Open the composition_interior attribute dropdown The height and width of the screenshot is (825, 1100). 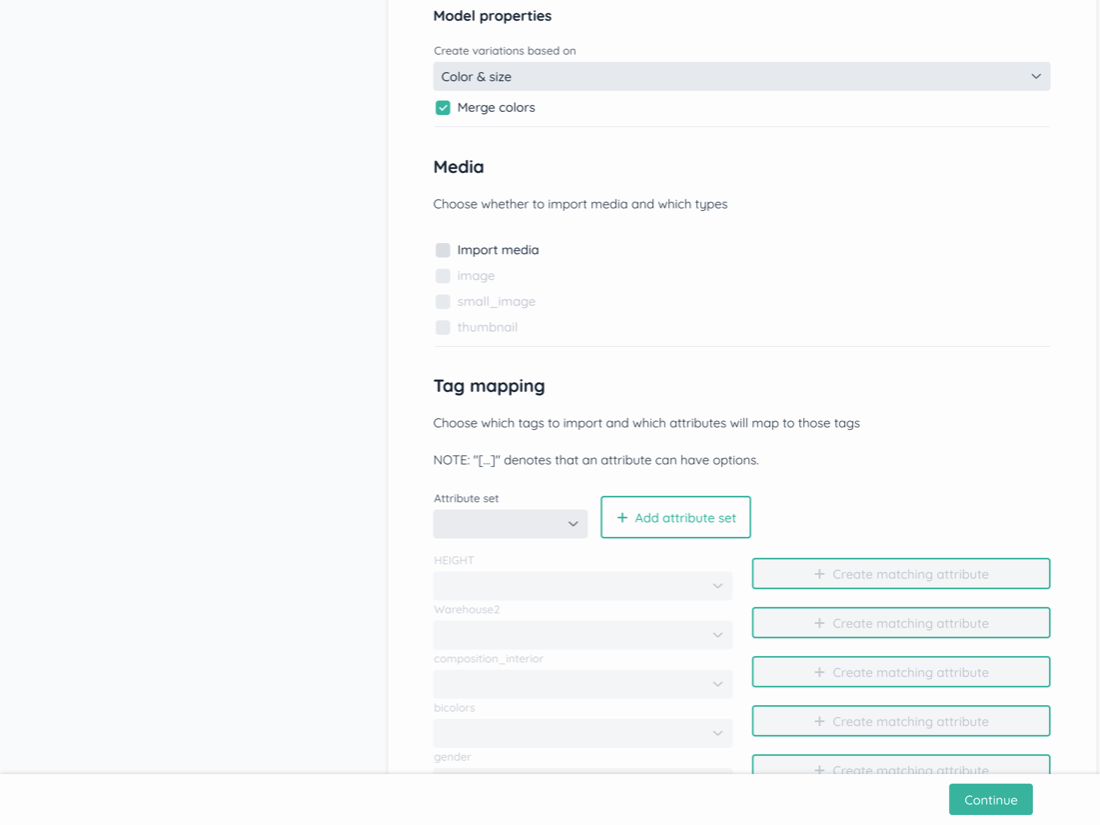[582, 684]
